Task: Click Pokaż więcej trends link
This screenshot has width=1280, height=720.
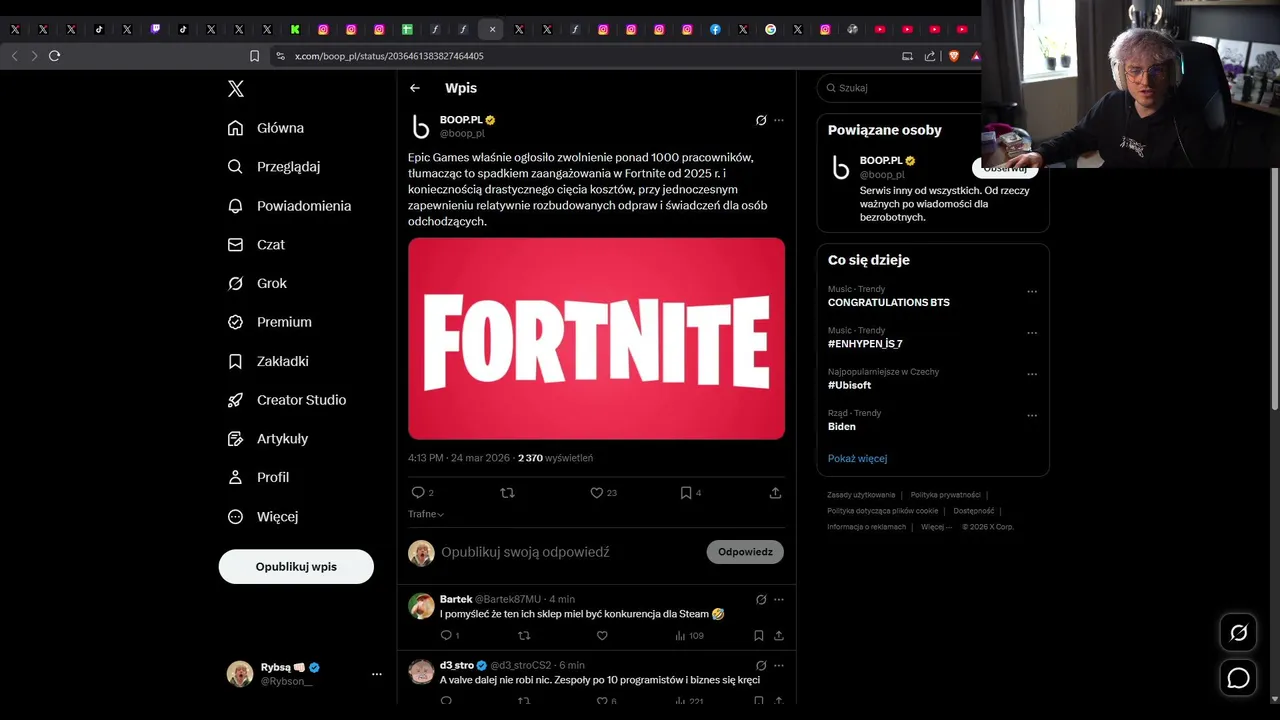Action: tap(858, 458)
